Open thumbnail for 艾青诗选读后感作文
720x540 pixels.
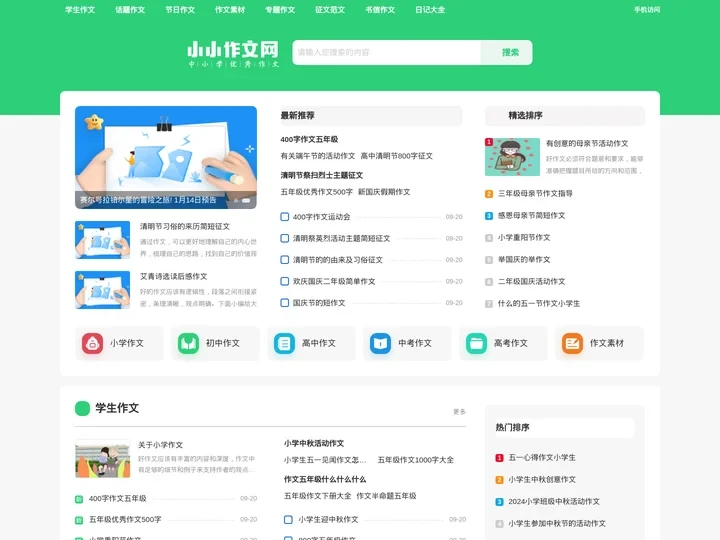click(102, 290)
